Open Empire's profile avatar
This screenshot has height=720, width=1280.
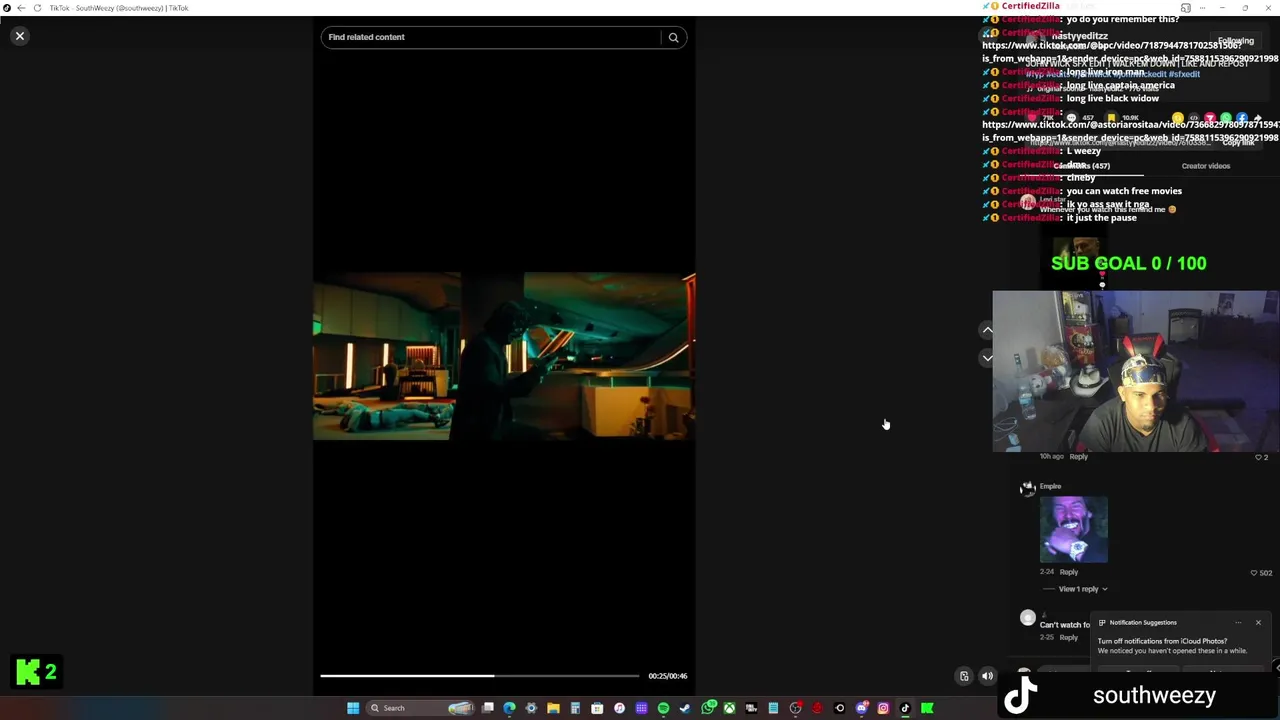point(1027,489)
